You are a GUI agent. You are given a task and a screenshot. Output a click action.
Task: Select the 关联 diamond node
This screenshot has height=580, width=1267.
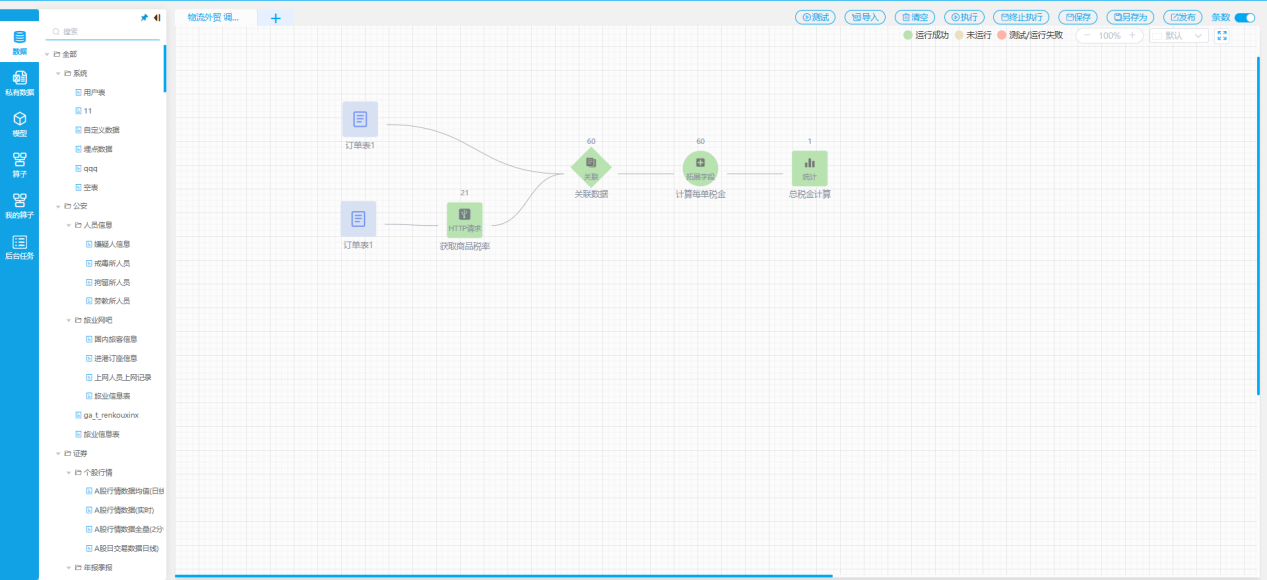pyautogui.click(x=590, y=168)
